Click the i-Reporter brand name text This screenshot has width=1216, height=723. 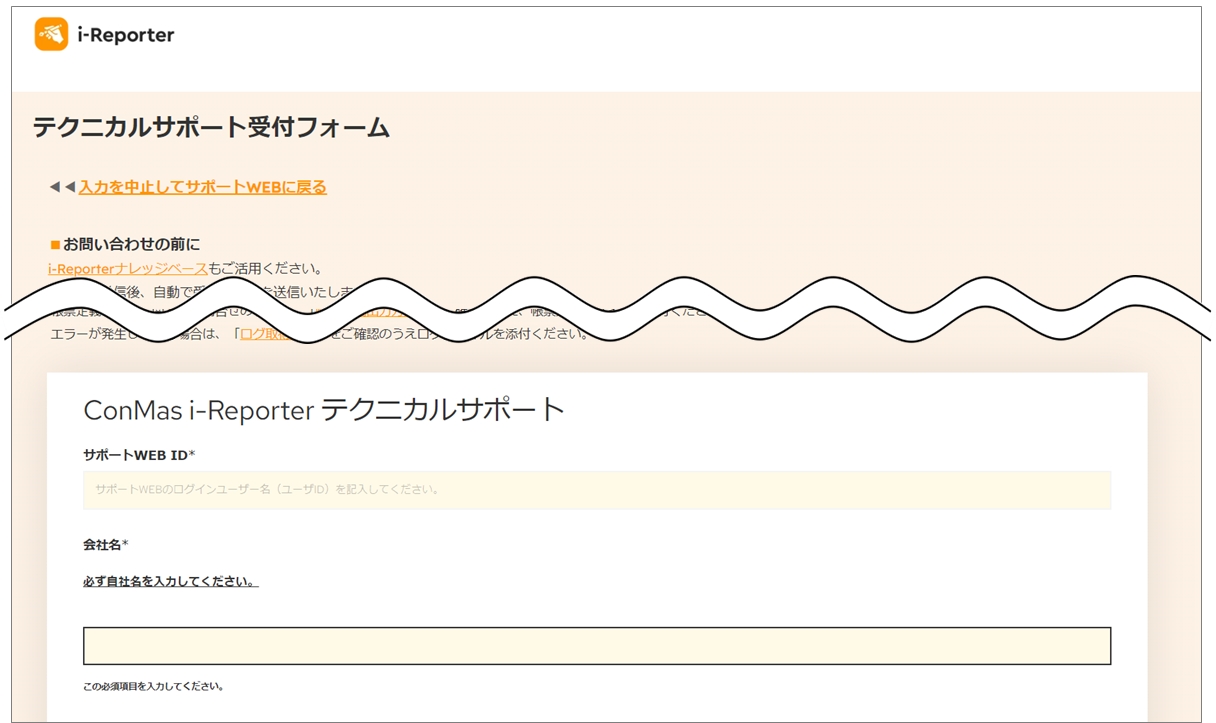tap(126, 35)
